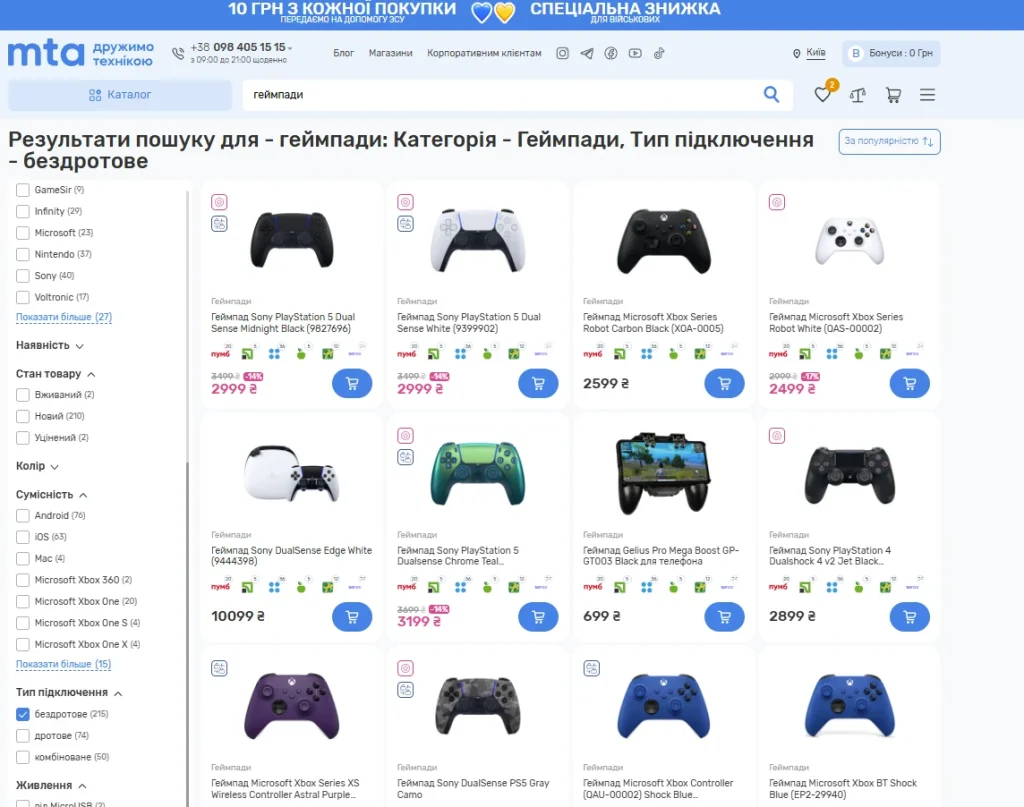Add DualSense Midnight Black to cart
Viewport: 1024px width, 807px height.
352,384
